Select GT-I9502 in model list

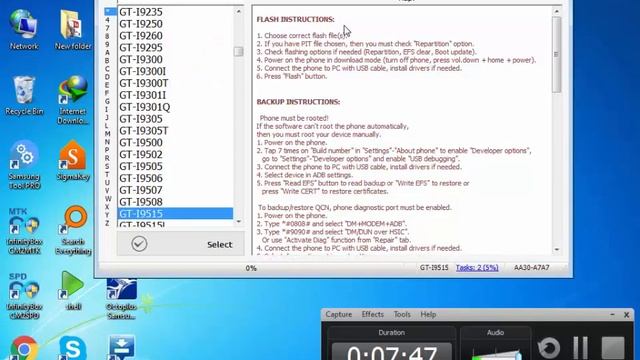(175, 154)
